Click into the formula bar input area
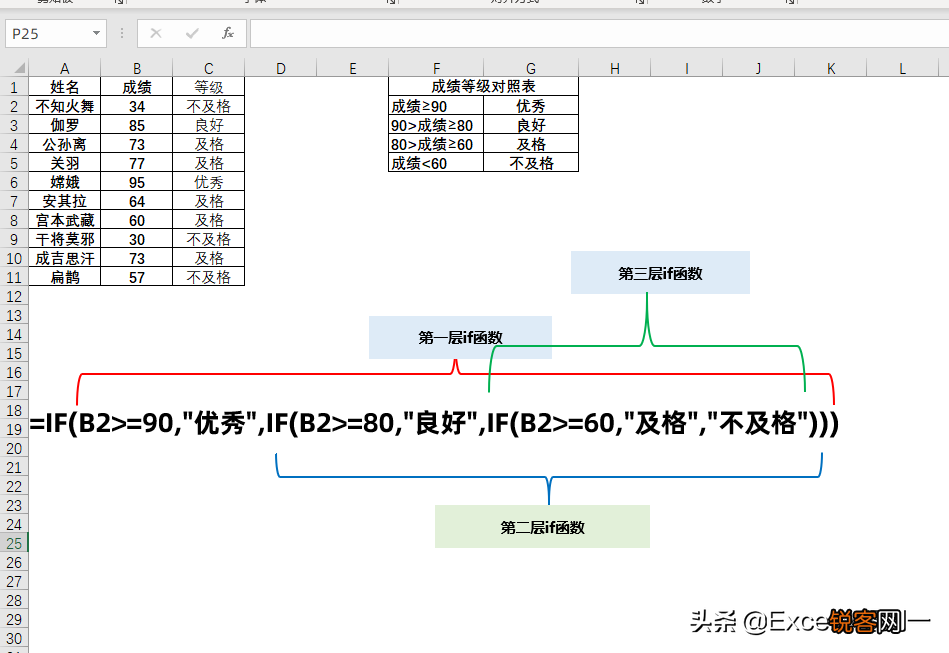The width and height of the screenshot is (949, 653). click(x=599, y=33)
